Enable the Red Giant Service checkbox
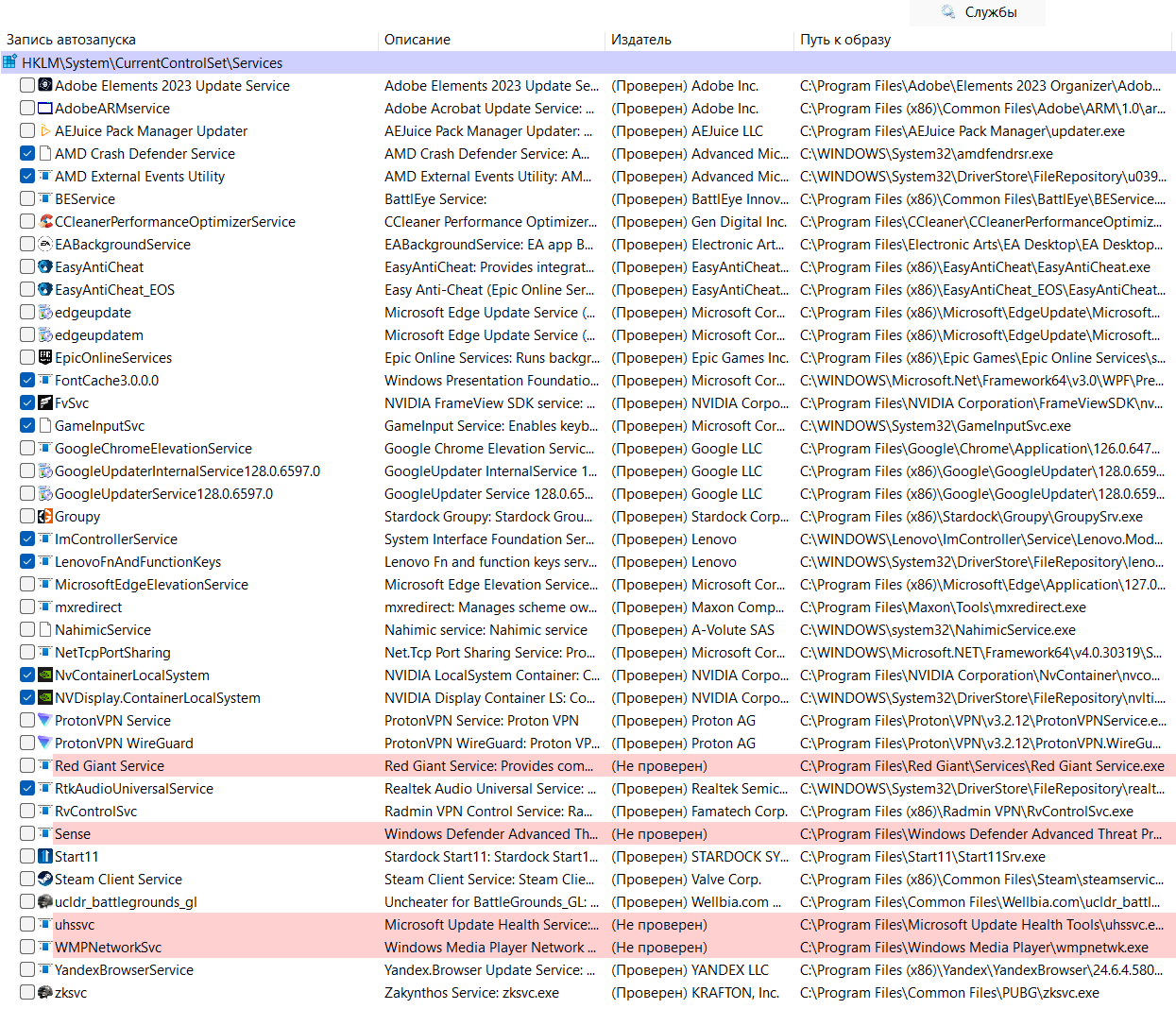This screenshot has height=1009, width=1176. click(x=27, y=765)
